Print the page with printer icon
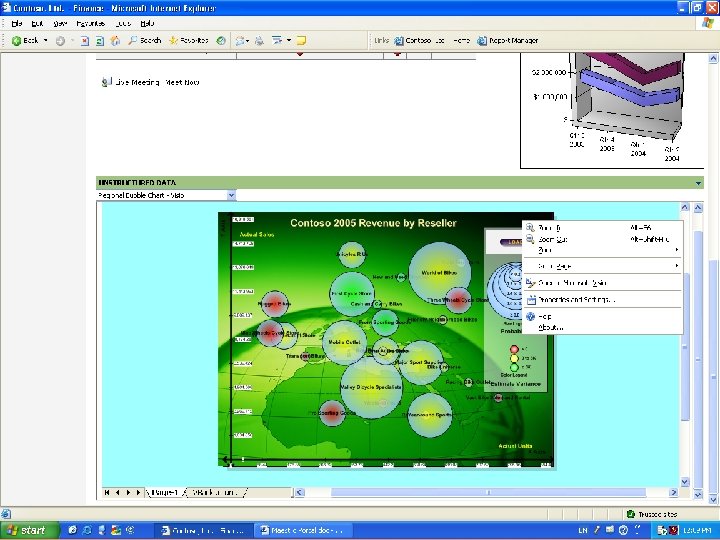 (x=259, y=41)
